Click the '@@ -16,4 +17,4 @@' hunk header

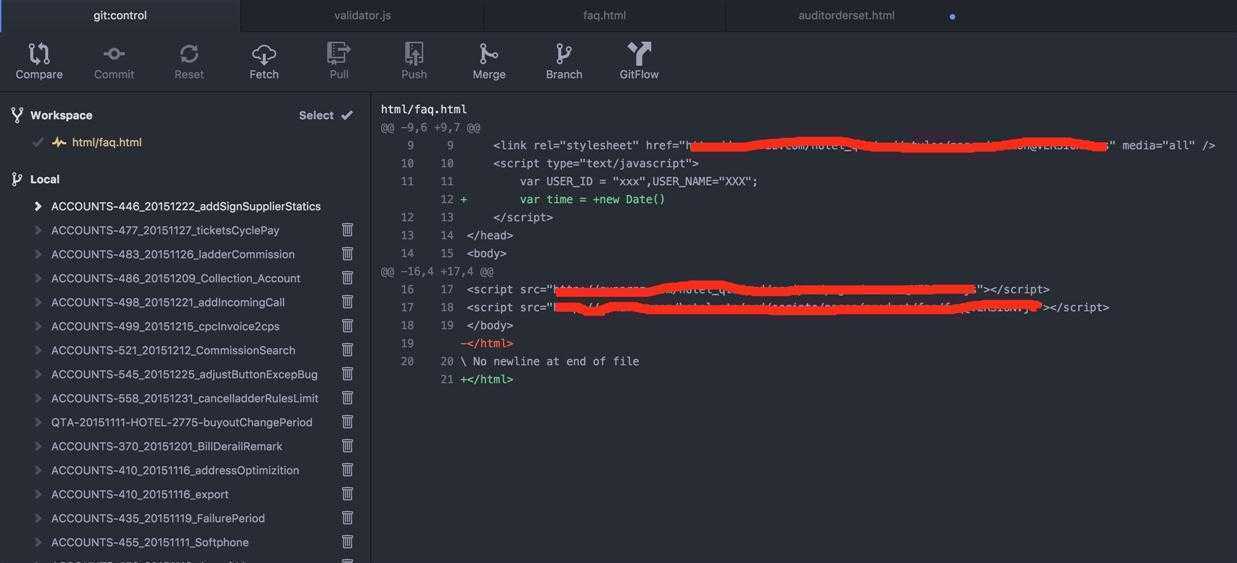tap(437, 271)
